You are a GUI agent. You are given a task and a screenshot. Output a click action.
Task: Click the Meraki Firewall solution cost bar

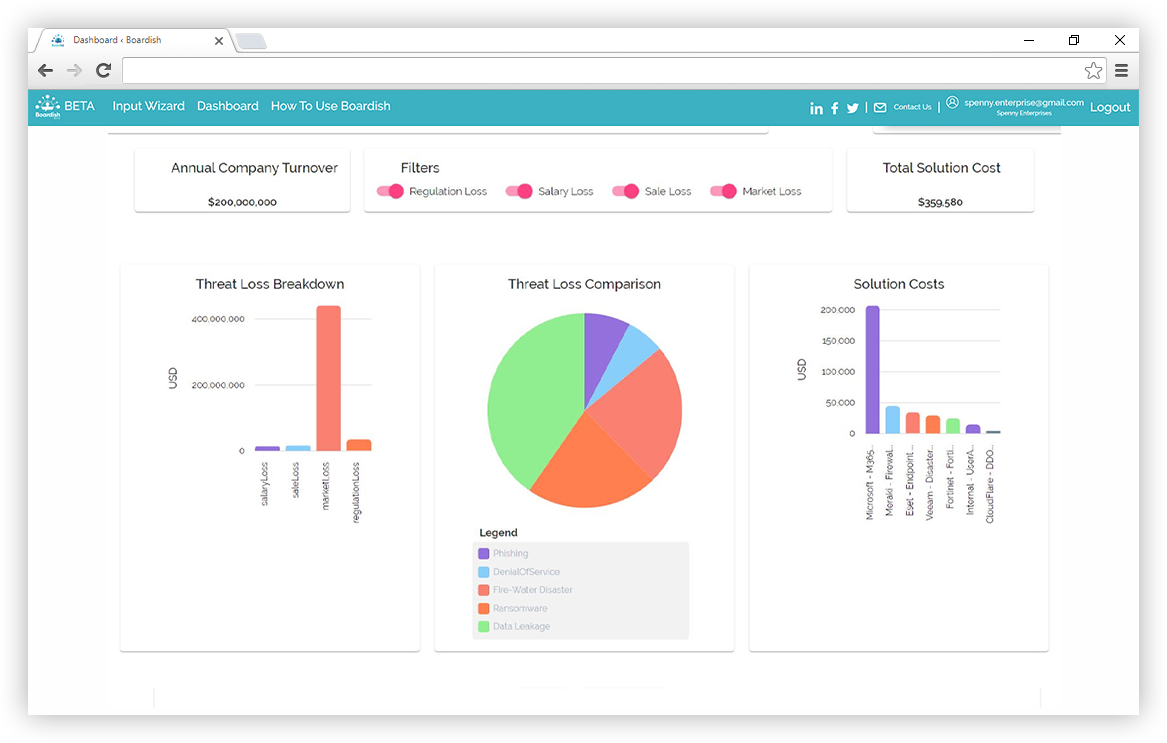(x=892, y=420)
